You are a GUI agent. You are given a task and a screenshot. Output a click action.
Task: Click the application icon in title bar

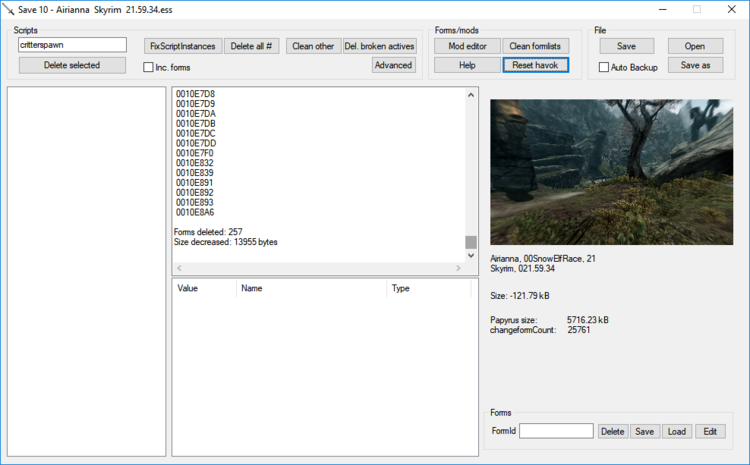pos(8,10)
